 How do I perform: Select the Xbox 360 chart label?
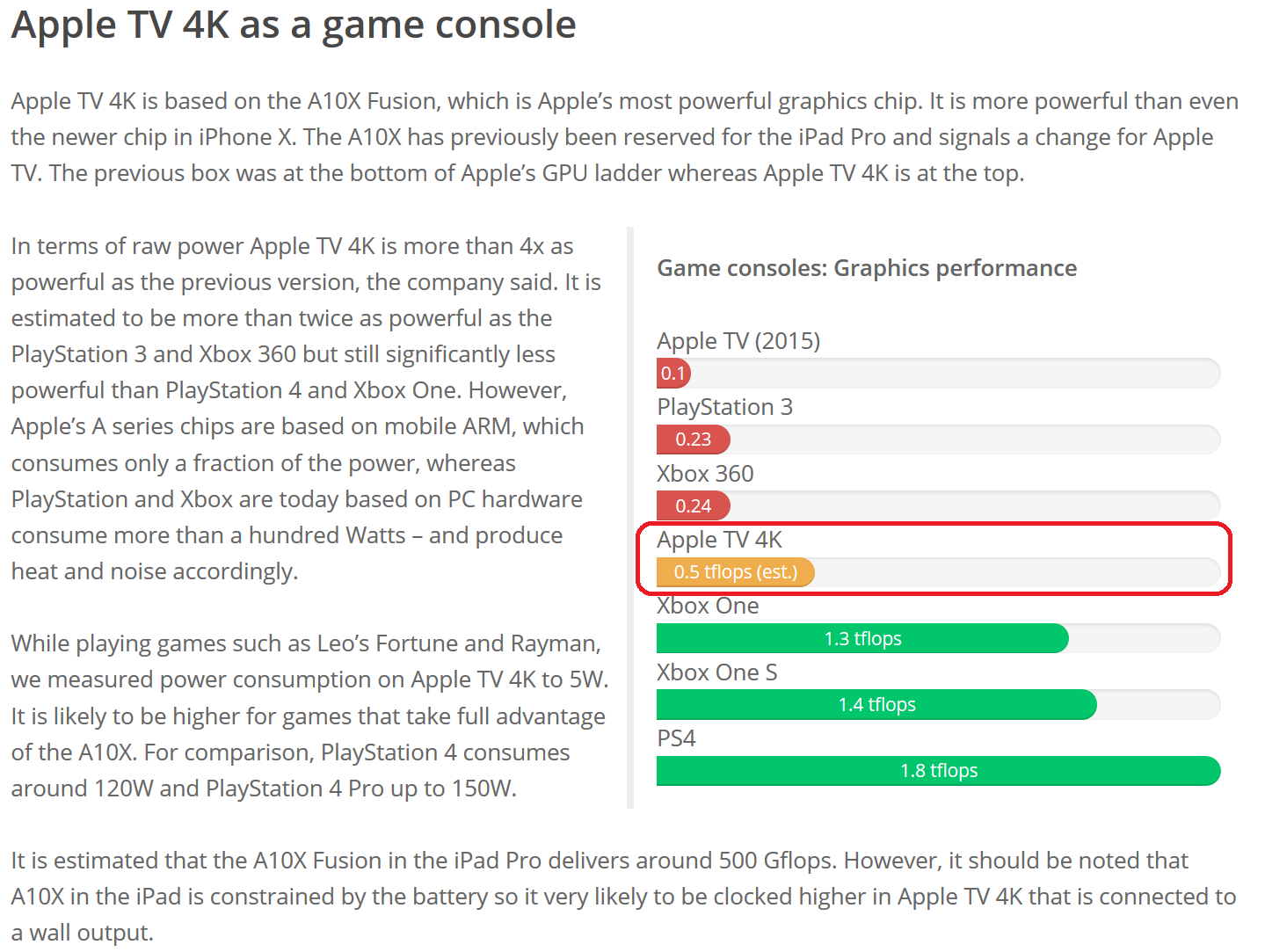coord(705,474)
